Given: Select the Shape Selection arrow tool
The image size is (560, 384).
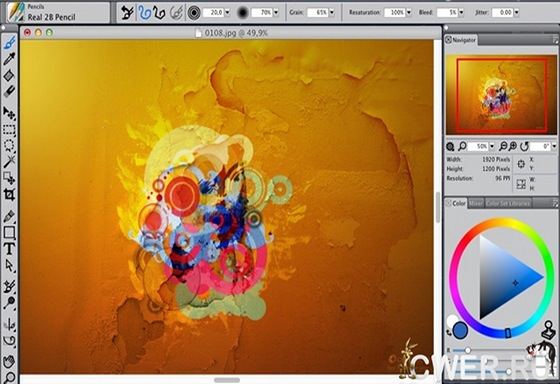Looking at the screenshot, I should click(x=9, y=265).
